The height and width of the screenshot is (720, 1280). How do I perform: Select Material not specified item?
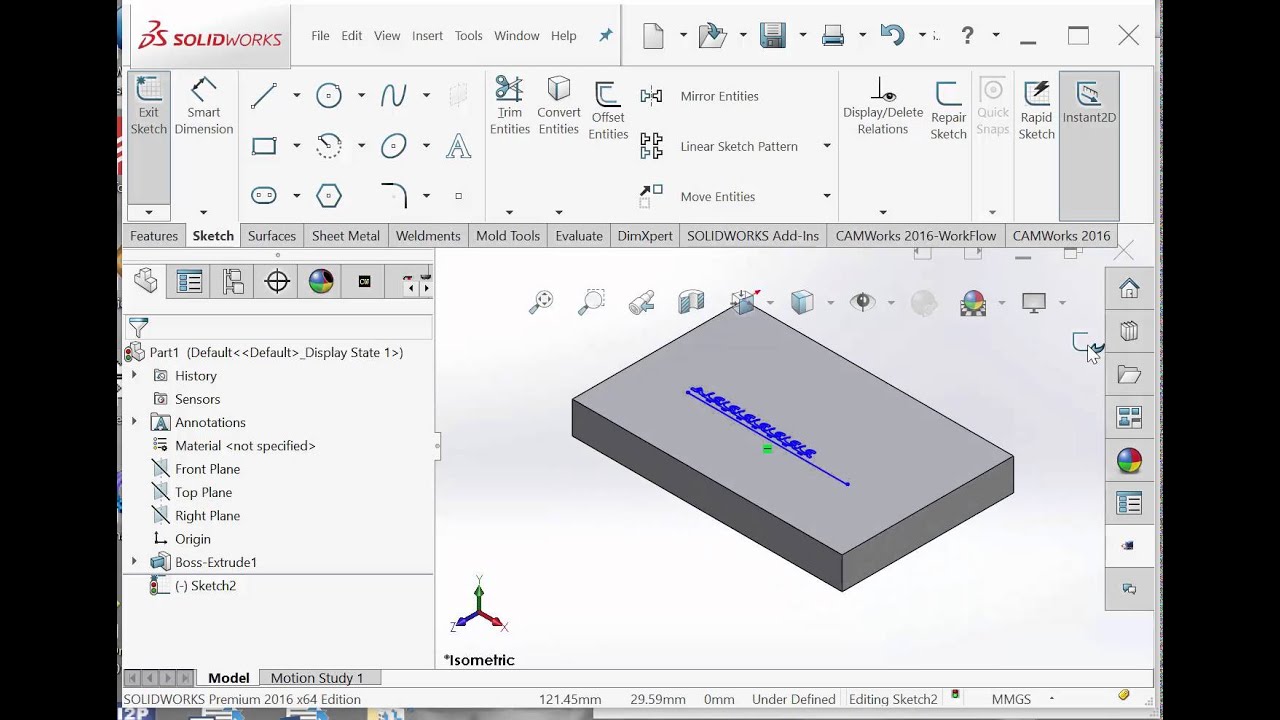coord(245,446)
